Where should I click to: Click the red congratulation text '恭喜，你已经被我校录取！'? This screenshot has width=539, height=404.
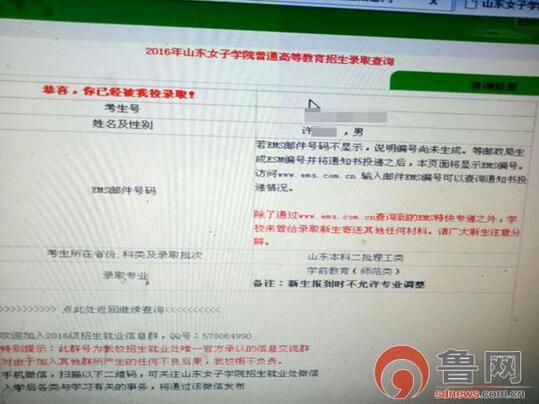[x=119, y=92]
